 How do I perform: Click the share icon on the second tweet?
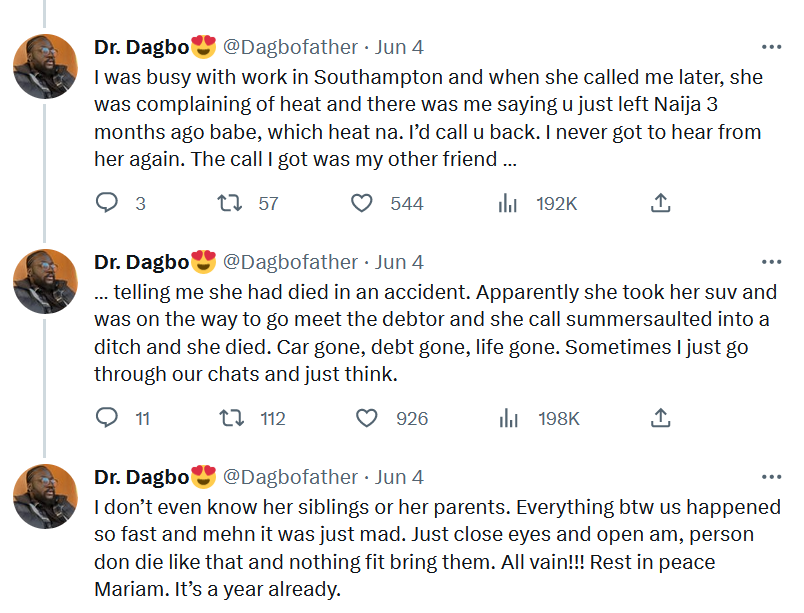click(x=660, y=419)
